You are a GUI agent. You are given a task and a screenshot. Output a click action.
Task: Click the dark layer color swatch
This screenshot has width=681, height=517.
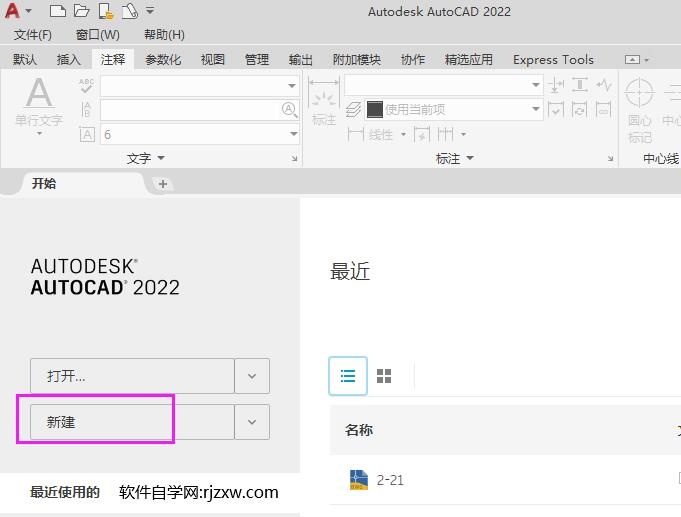click(x=375, y=109)
